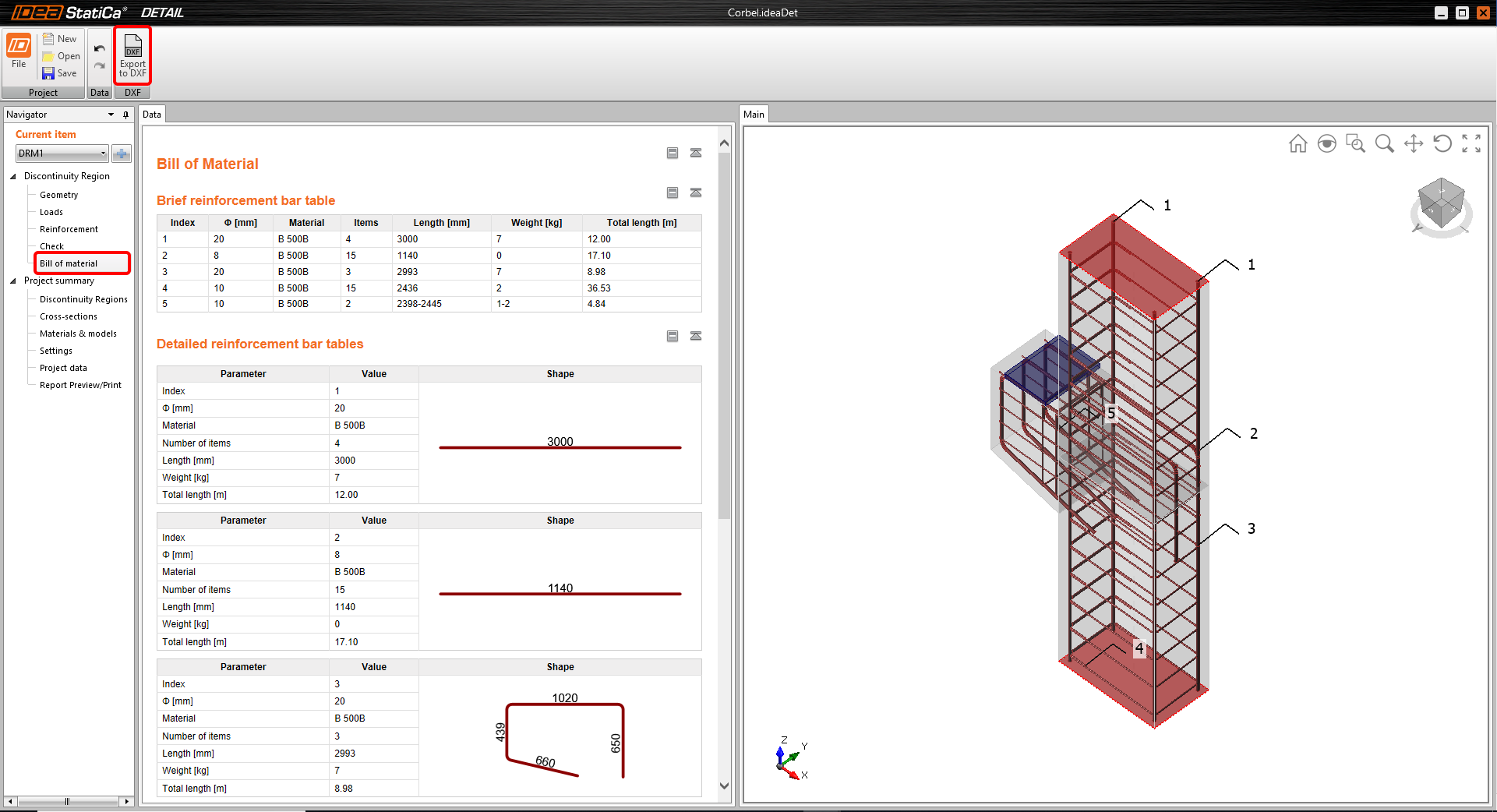Open Report Preview/Print in the navigator

coord(80,385)
